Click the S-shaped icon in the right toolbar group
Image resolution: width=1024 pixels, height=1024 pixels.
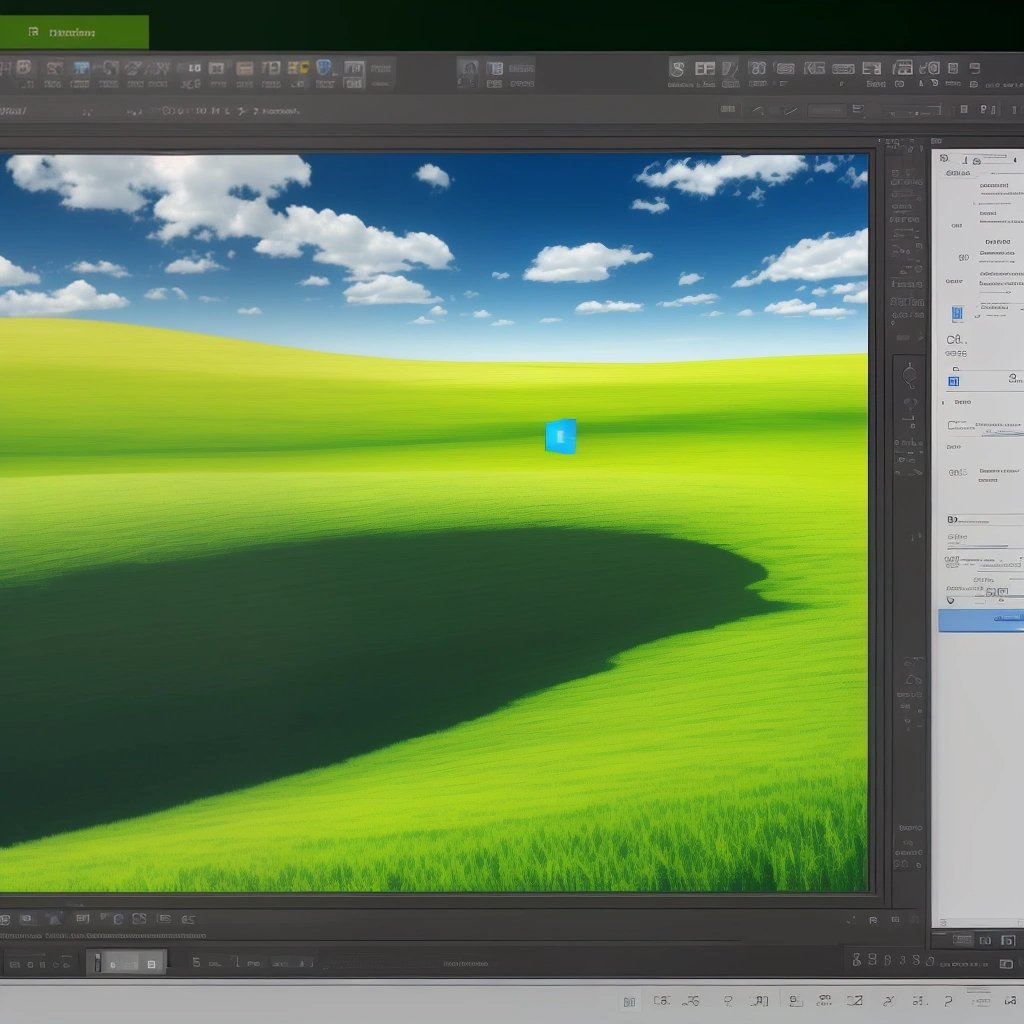tap(678, 69)
